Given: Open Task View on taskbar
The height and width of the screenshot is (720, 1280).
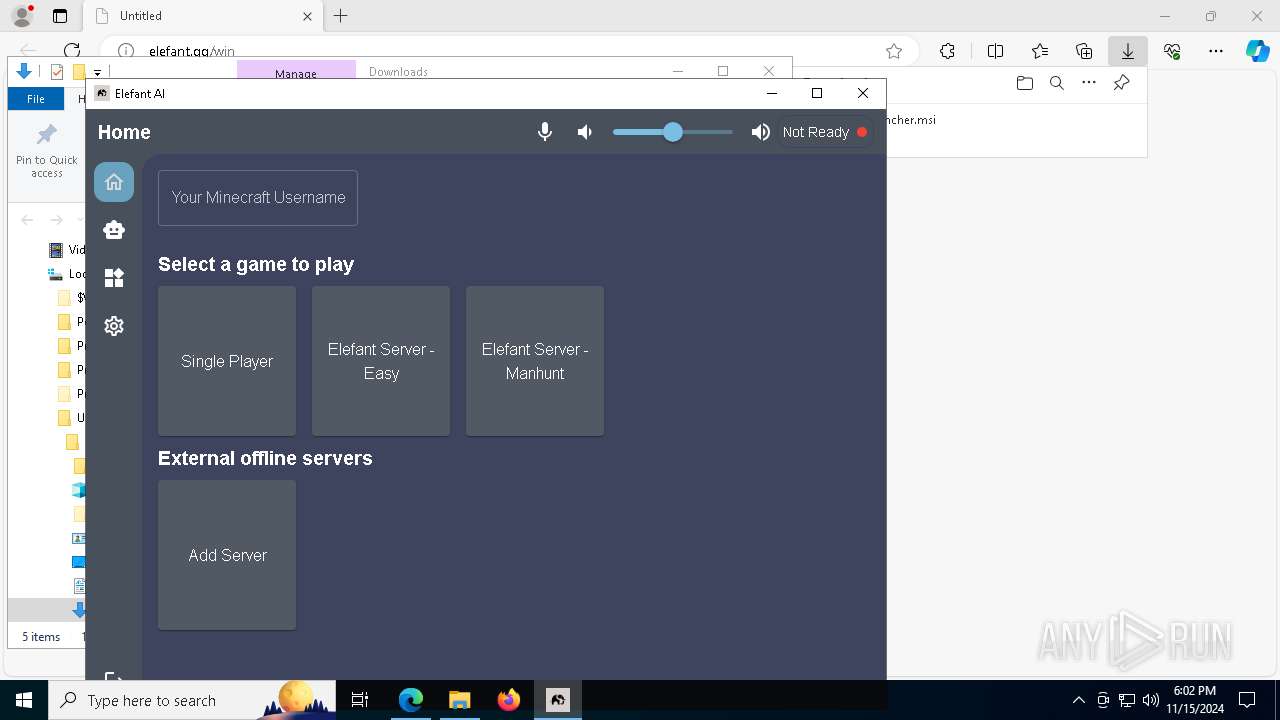Looking at the screenshot, I should (x=360, y=700).
